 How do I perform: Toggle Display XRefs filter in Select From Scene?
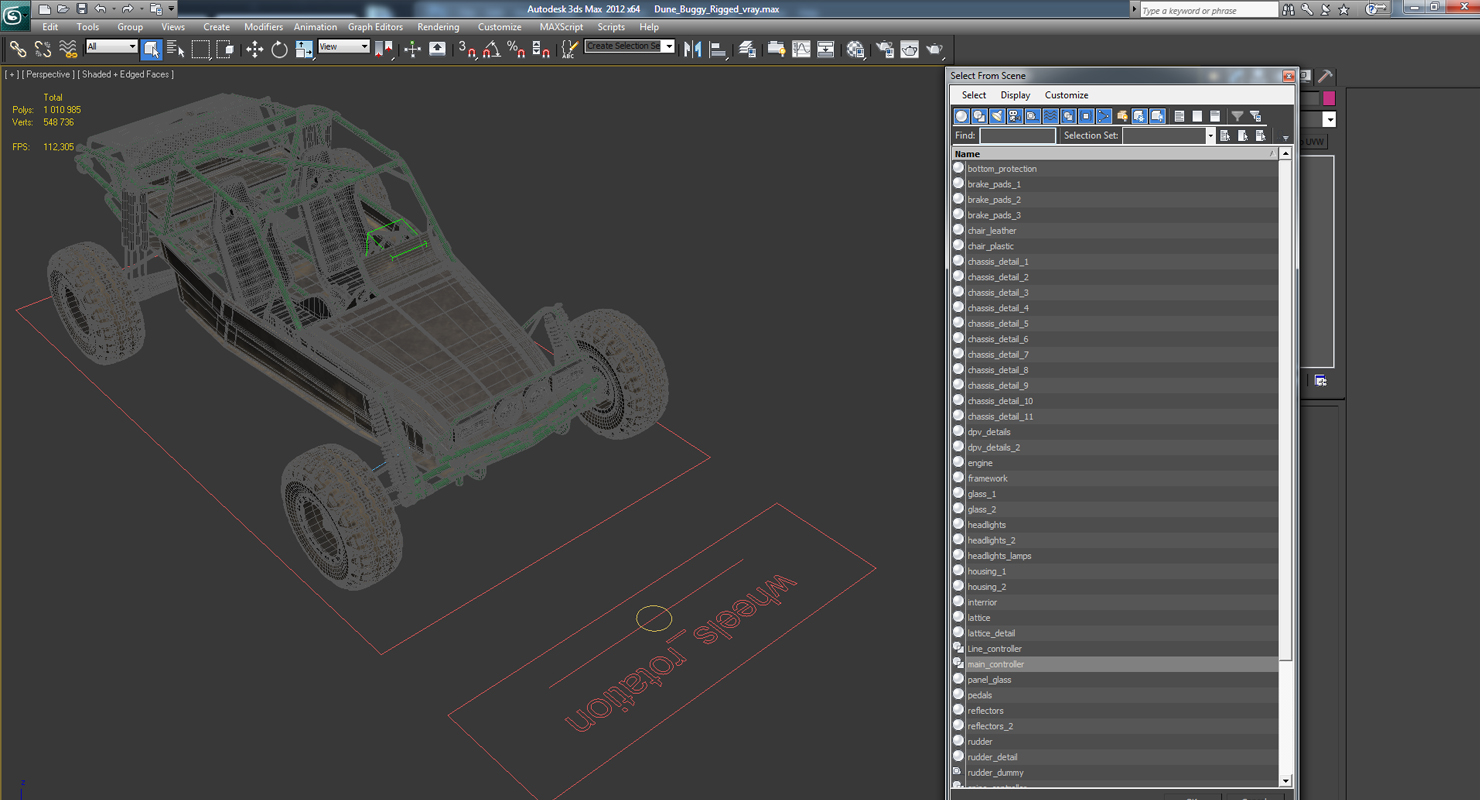(1086, 116)
